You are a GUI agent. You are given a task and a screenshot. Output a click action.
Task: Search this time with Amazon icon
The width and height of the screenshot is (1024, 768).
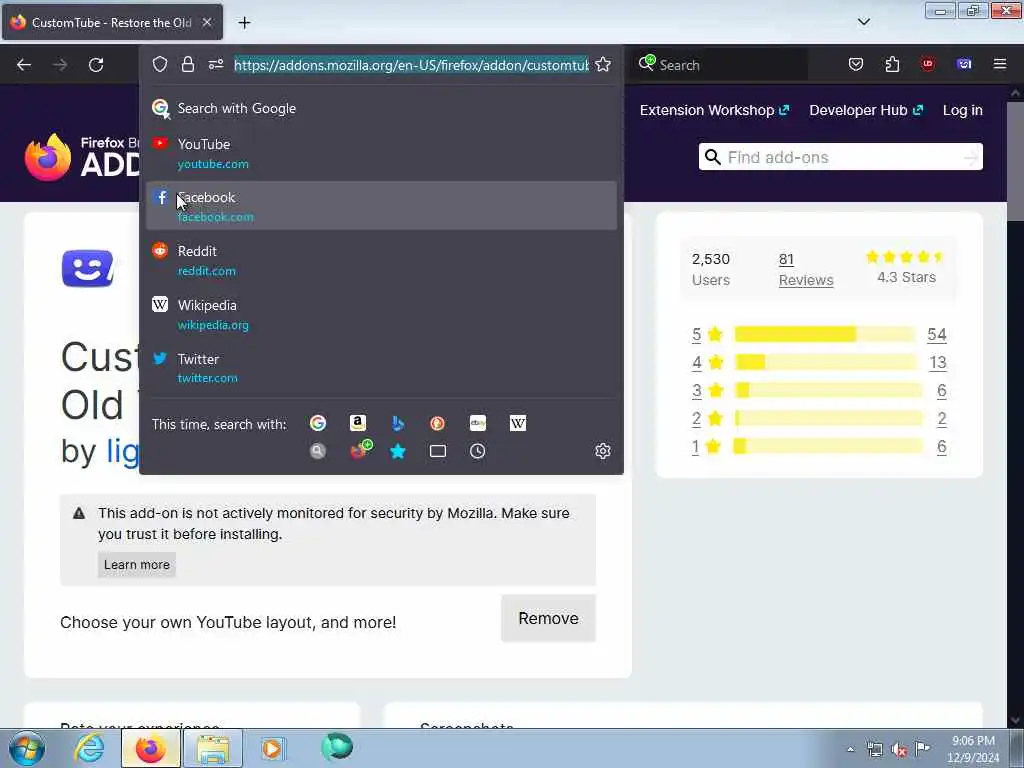pyautogui.click(x=357, y=423)
